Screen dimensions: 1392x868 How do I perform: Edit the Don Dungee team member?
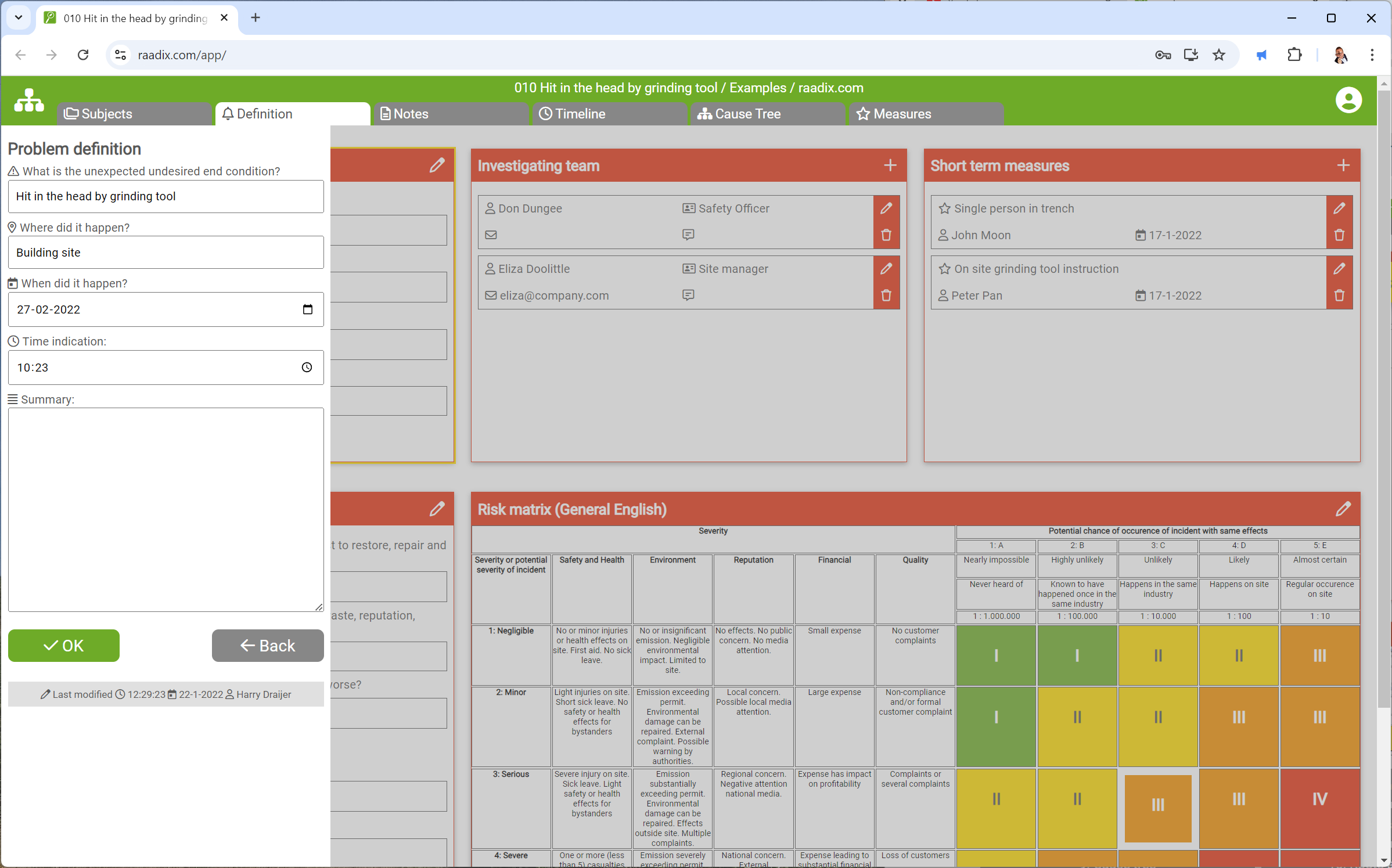(886, 208)
